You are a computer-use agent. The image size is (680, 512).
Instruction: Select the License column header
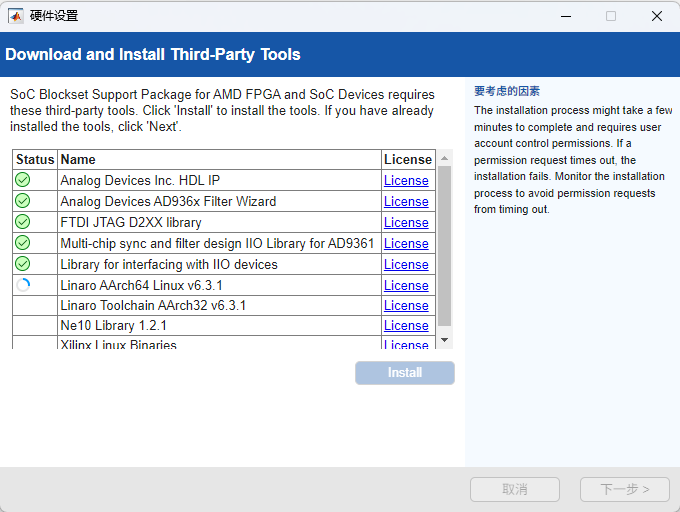tap(408, 160)
